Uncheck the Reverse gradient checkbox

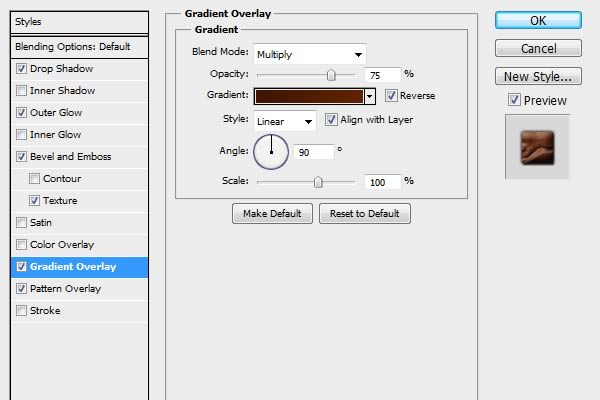click(391, 96)
